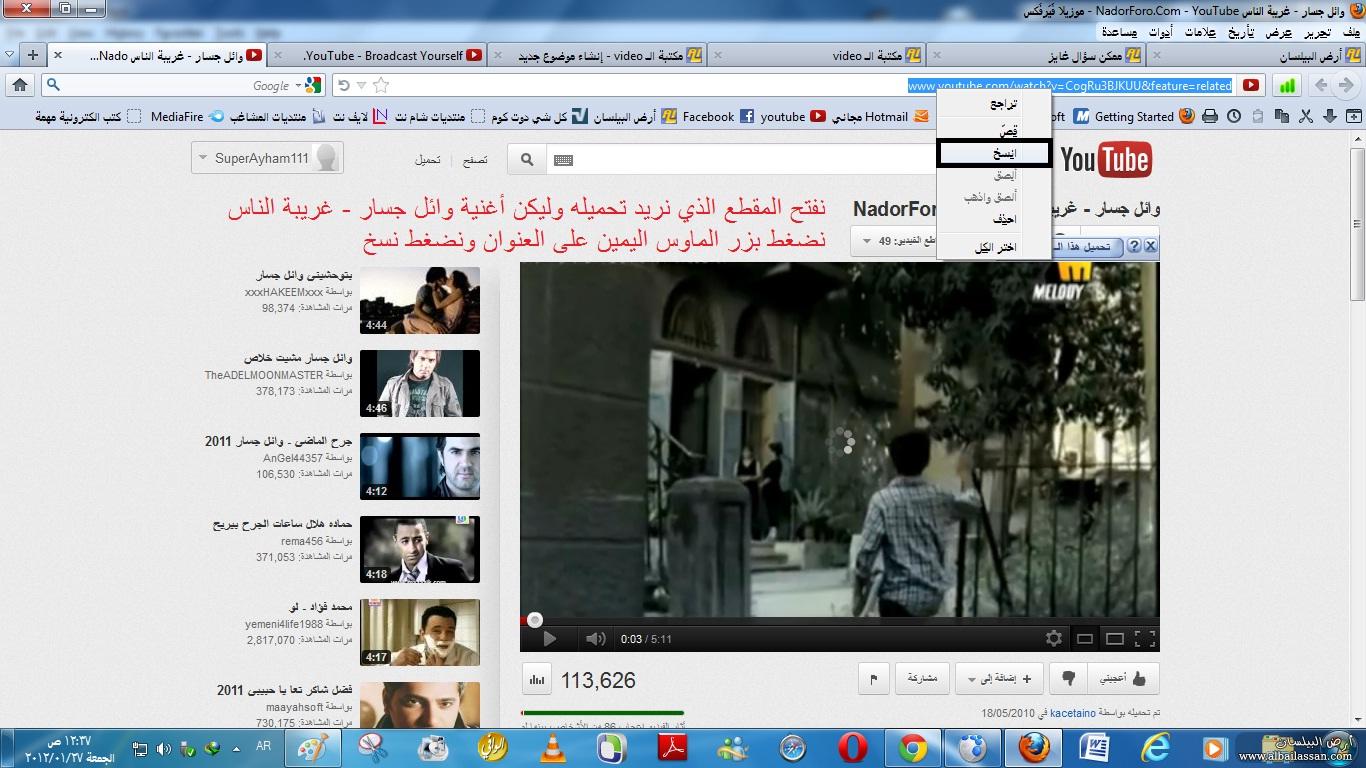Image resolution: width=1366 pixels, height=768 pixels.
Task: Open related video بتوحشيني وائل جسار thumbnail
Action: [420, 300]
